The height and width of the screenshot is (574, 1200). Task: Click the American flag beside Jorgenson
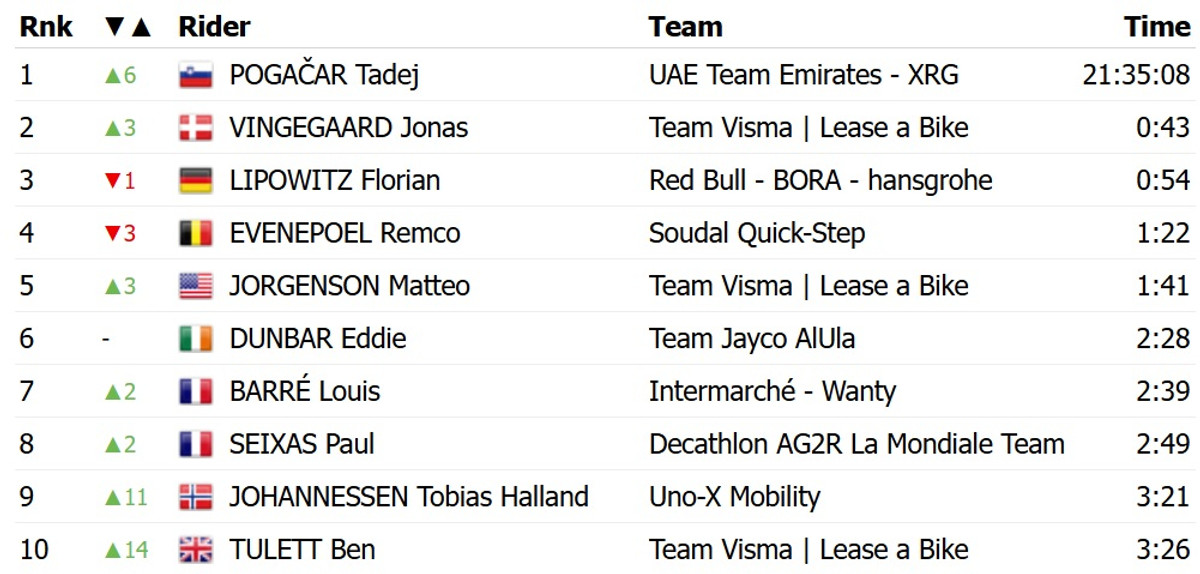pos(196,286)
